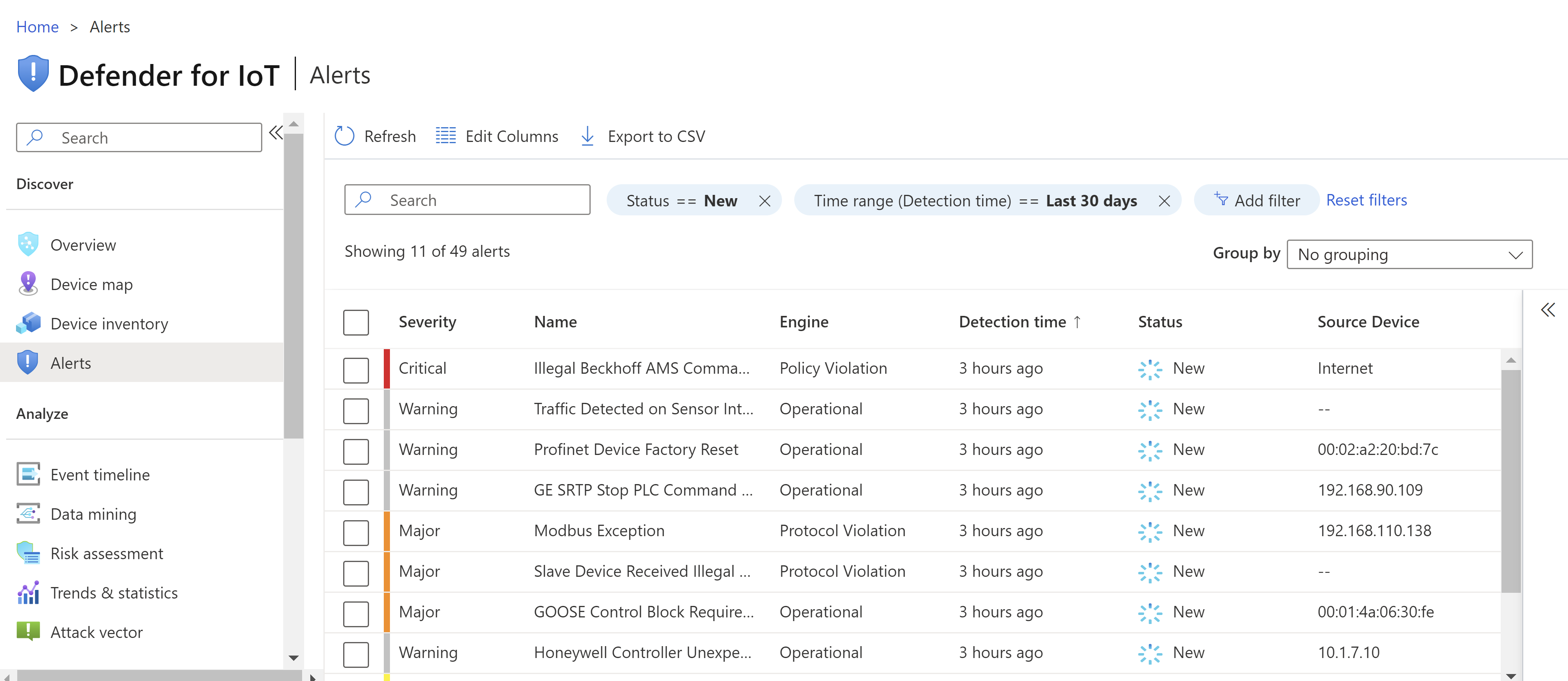Viewport: 1568px width, 681px height.
Task: Check the Profinet Device Factory Reset alert
Action: pos(356,452)
